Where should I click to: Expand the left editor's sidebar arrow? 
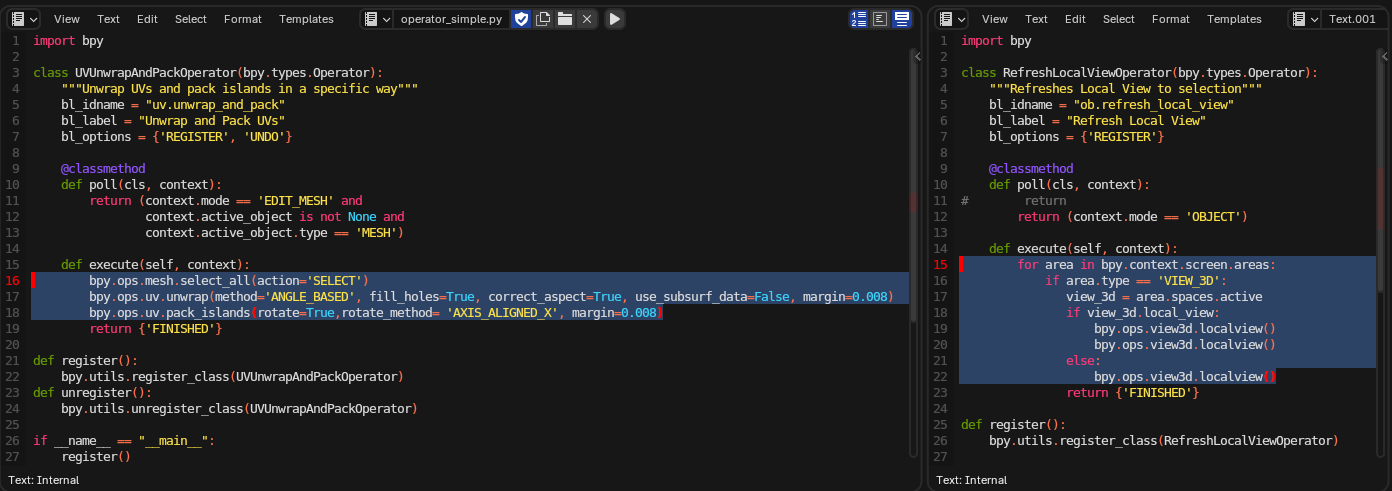917,58
